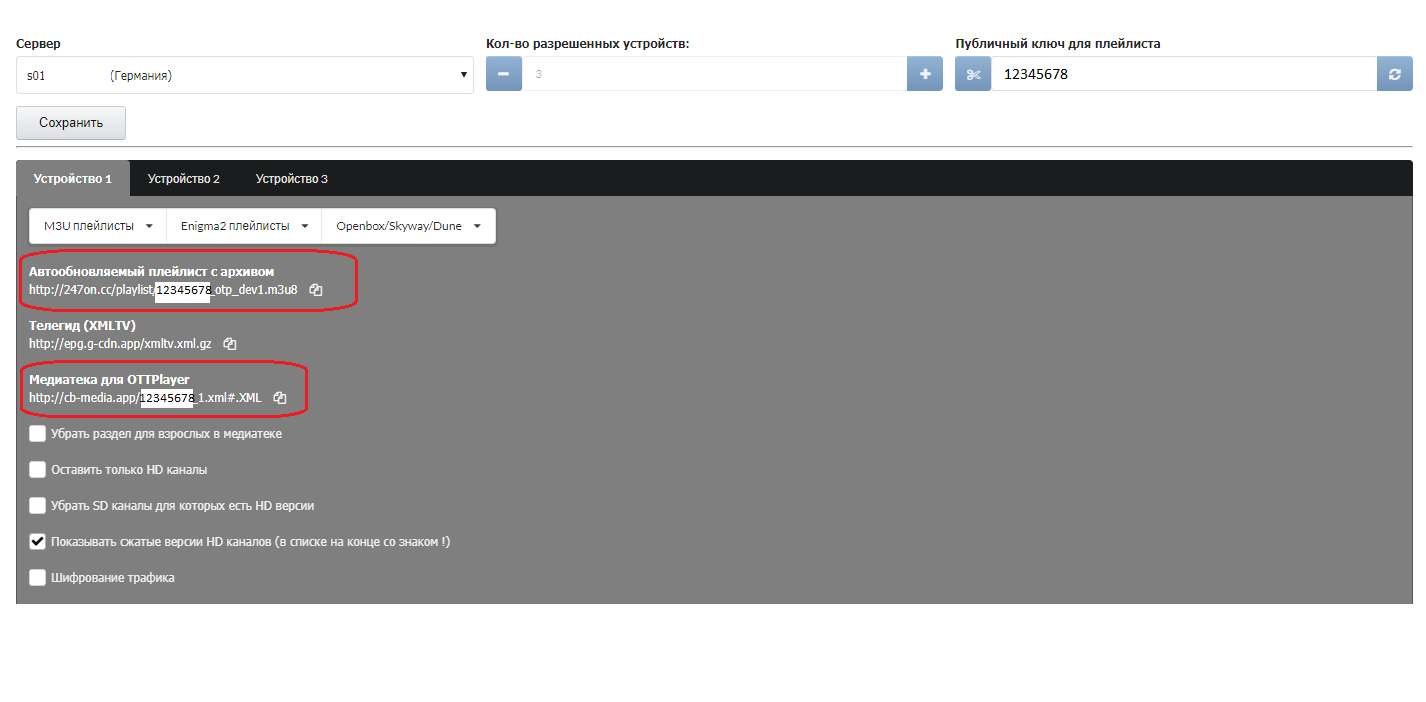Click the plus button to increase allowed devices
Viewport: 1426px width, 702px height.
coord(924,74)
